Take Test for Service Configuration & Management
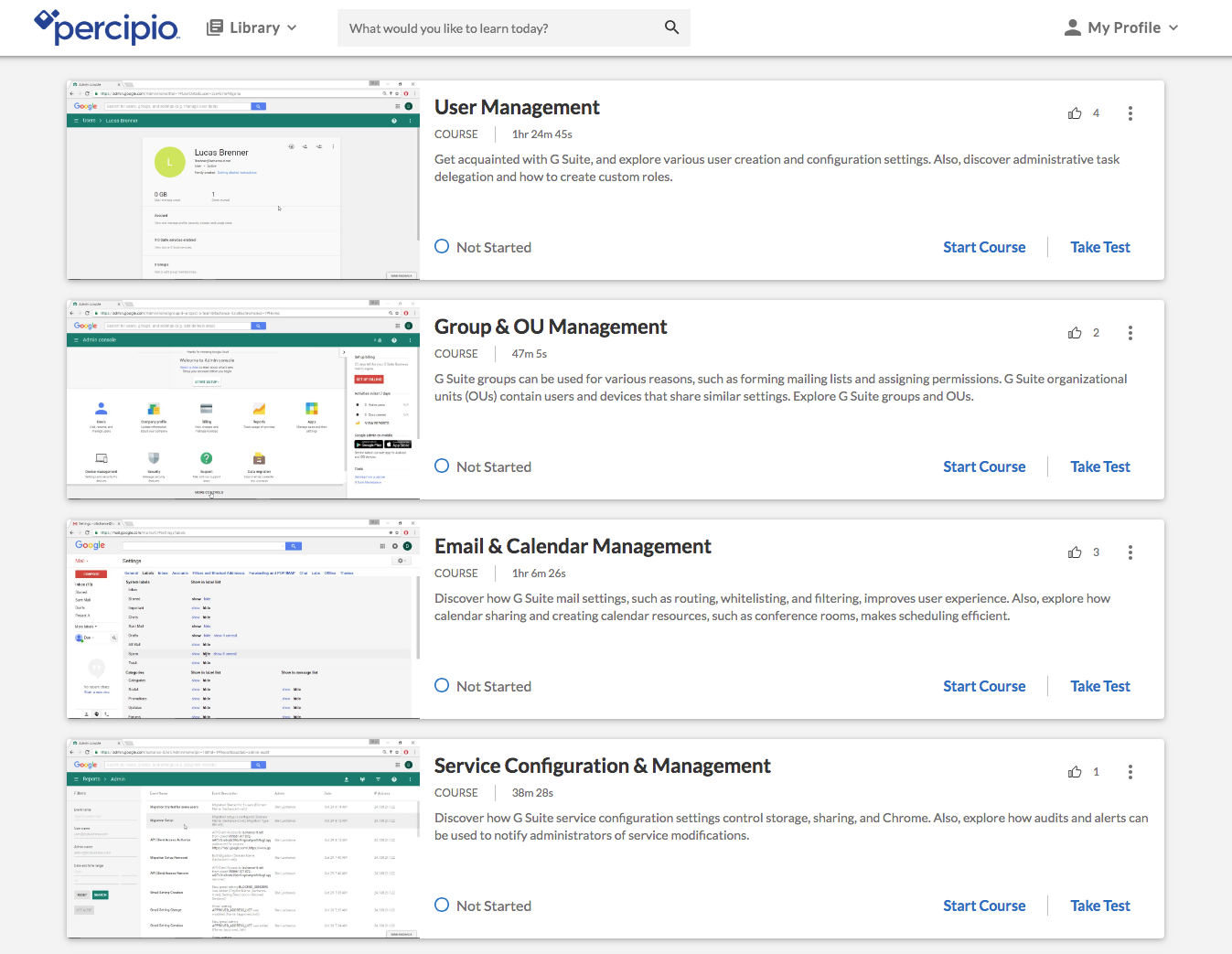Image resolution: width=1232 pixels, height=954 pixels. click(1100, 906)
